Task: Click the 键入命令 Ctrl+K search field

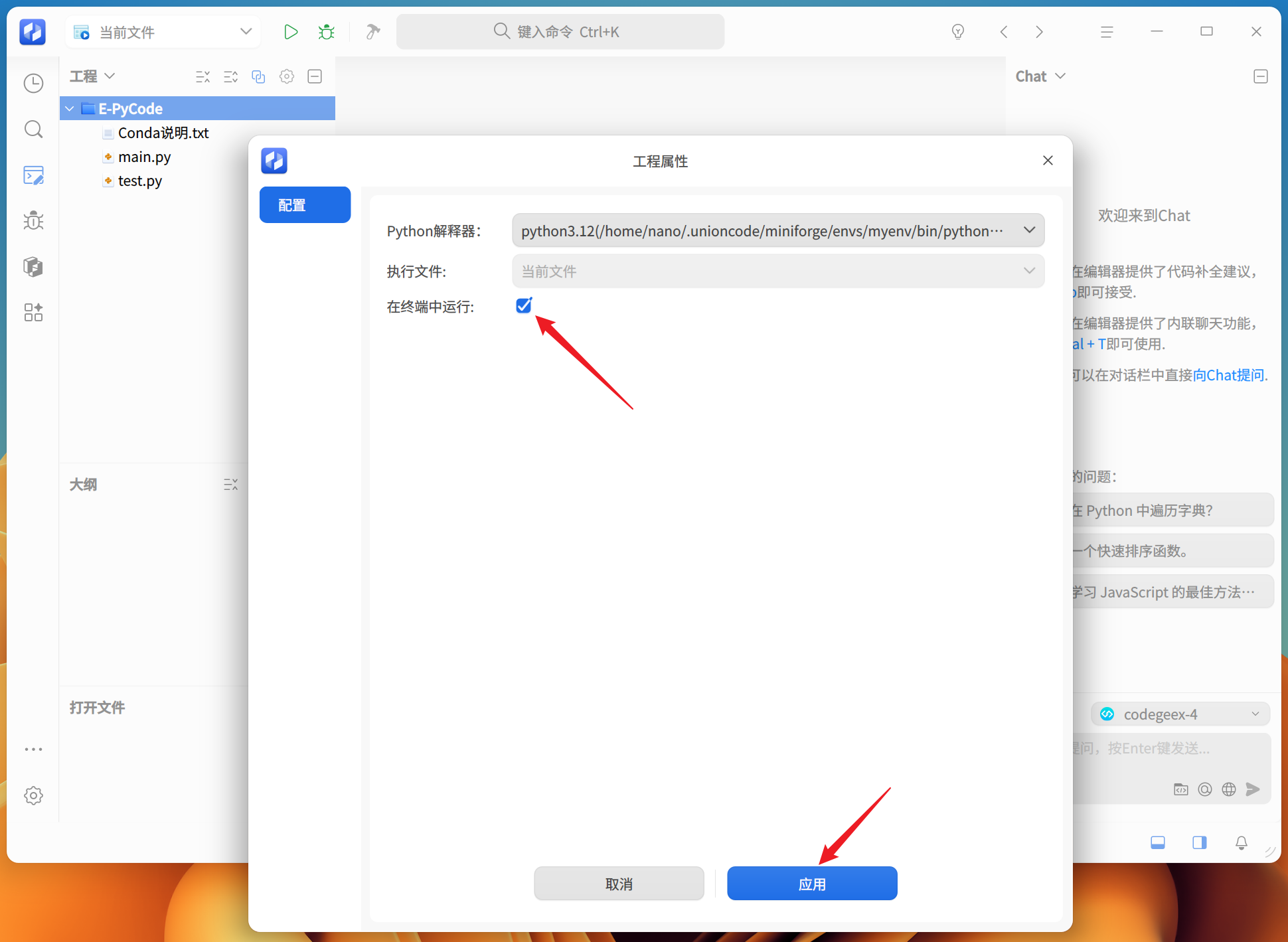Action: [560, 32]
